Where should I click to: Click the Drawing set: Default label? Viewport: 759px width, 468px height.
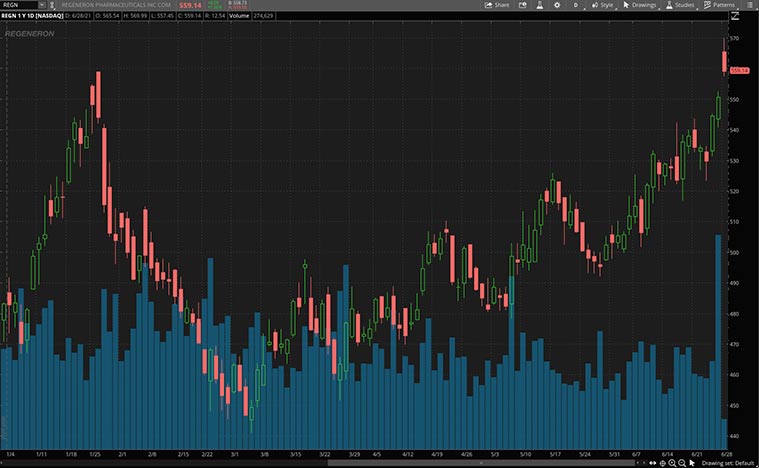726,463
